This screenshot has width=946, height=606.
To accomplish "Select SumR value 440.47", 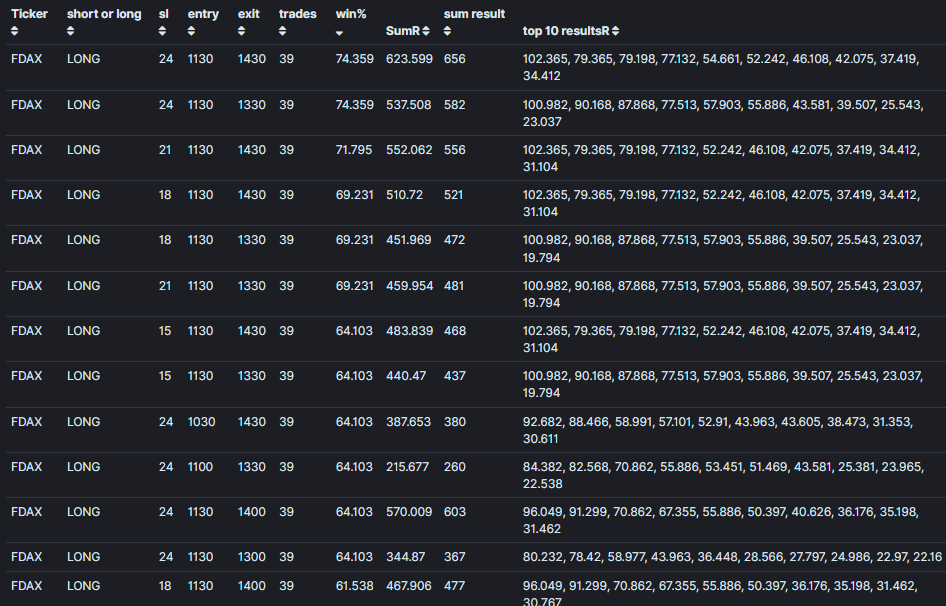I will pos(406,376).
